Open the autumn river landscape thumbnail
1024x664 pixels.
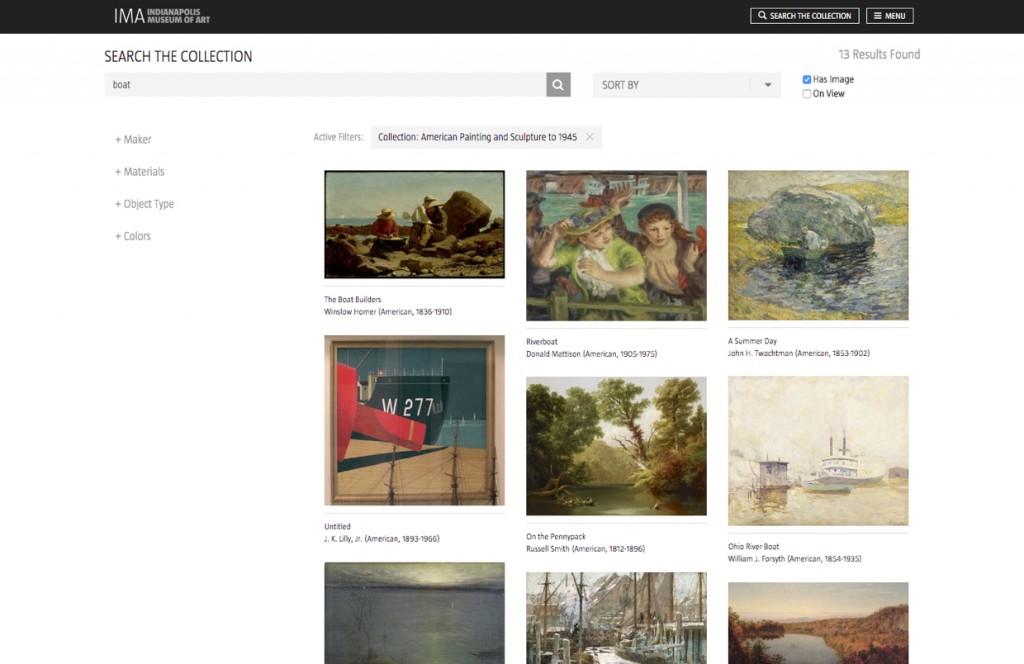818,623
